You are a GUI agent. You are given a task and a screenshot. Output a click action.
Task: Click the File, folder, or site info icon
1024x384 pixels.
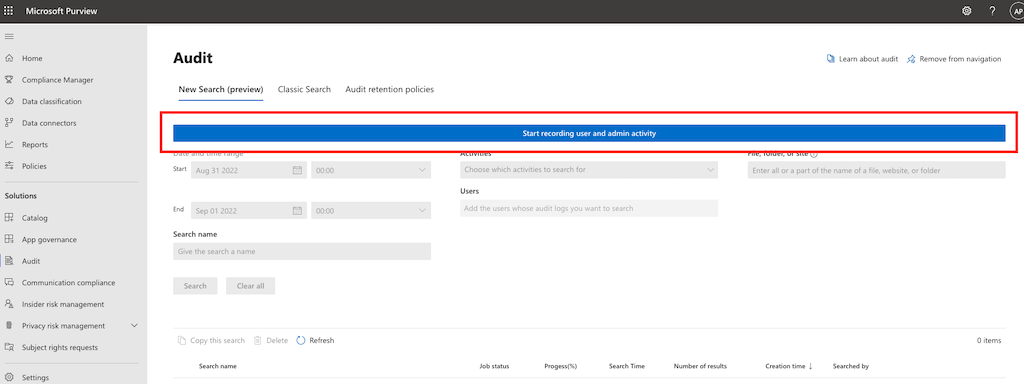point(814,154)
